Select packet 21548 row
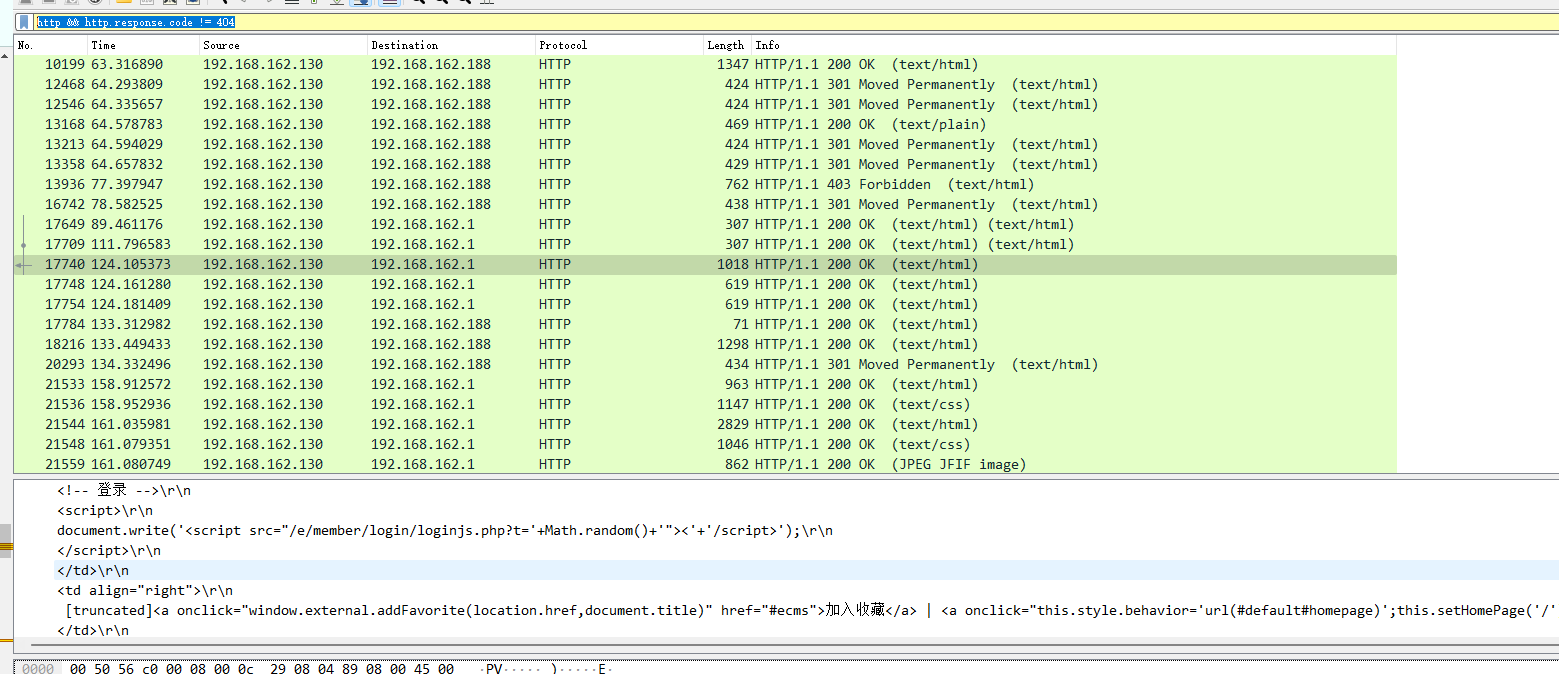The width and height of the screenshot is (1559, 674). [x=705, y=444]
